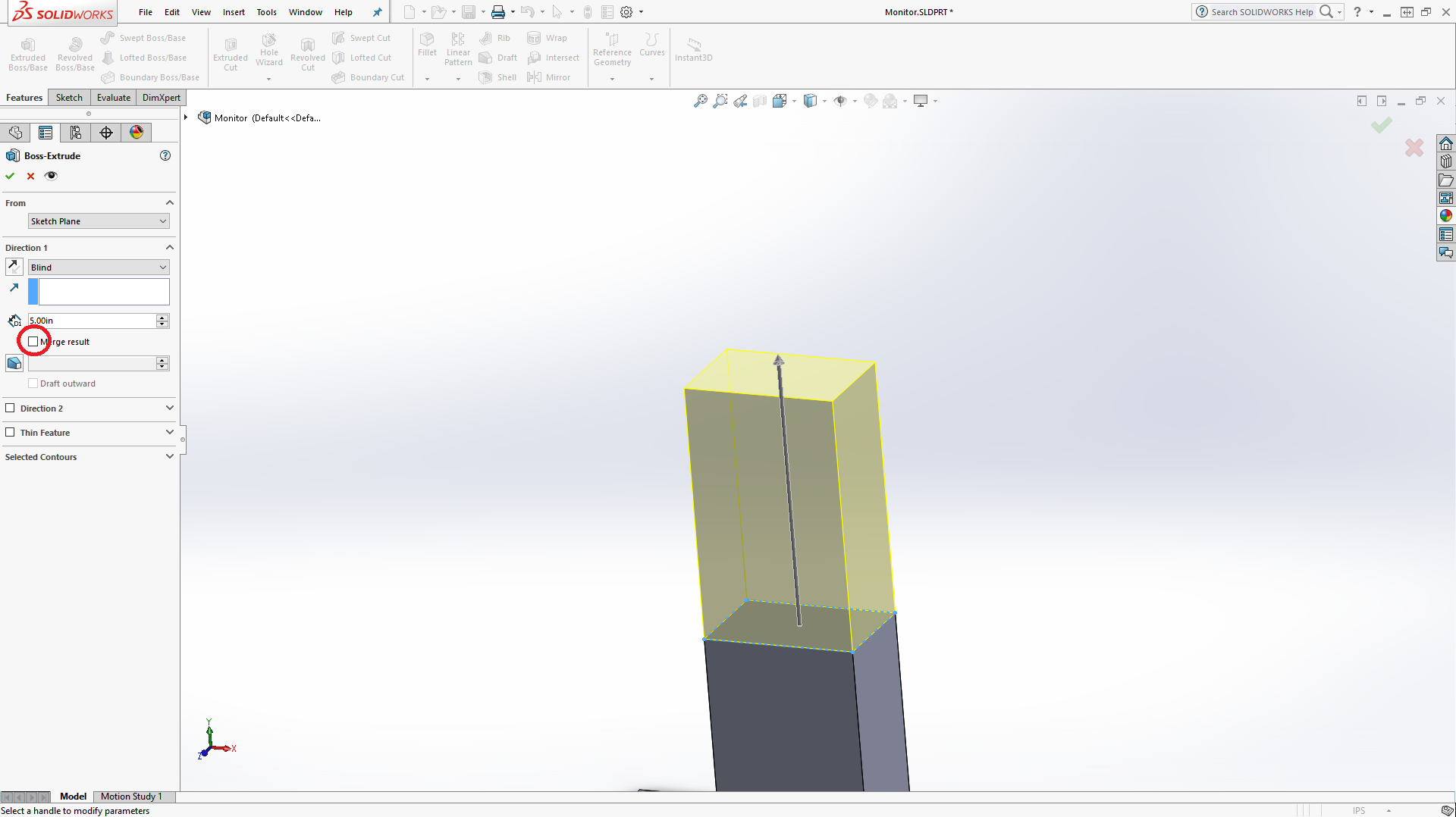This screenshot has height=817, width=1456.
Task: Toggle the Draft On/Off icon
Action: click(14, 363)
